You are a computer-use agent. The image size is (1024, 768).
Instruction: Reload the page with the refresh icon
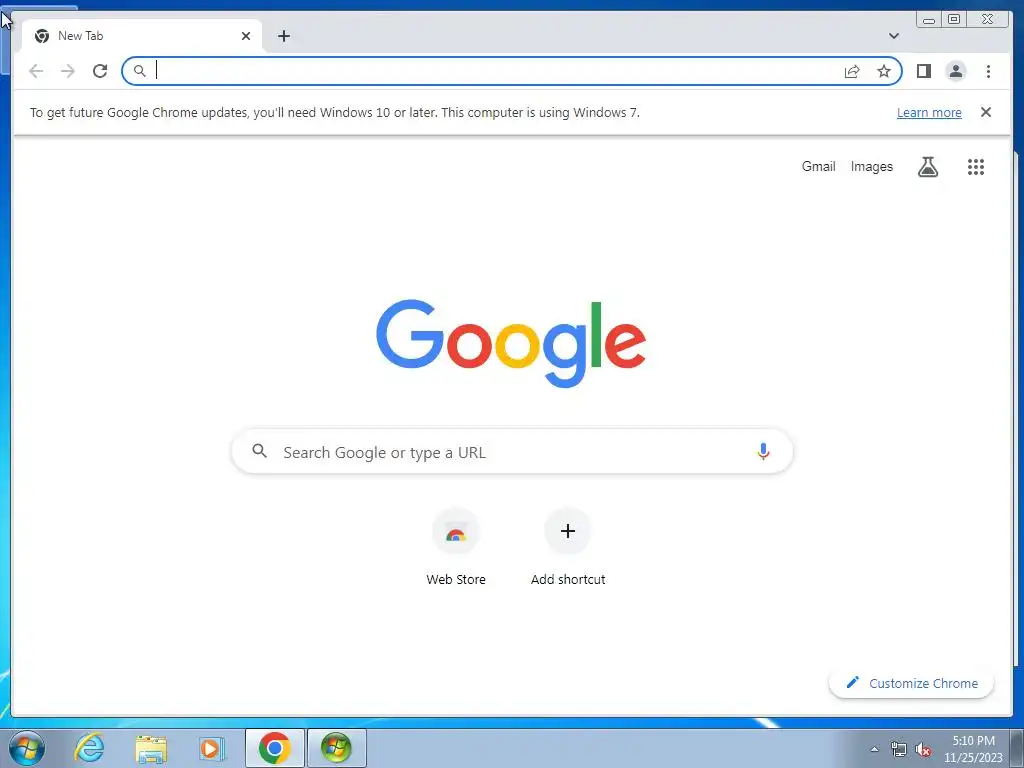(100, 71)
